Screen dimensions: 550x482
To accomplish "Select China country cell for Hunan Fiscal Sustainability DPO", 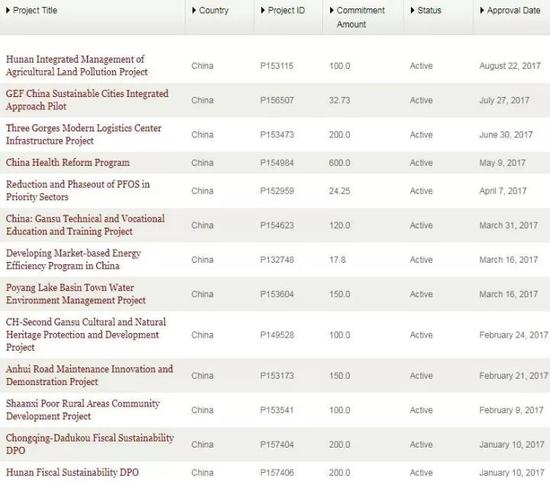I will [202, 473].
